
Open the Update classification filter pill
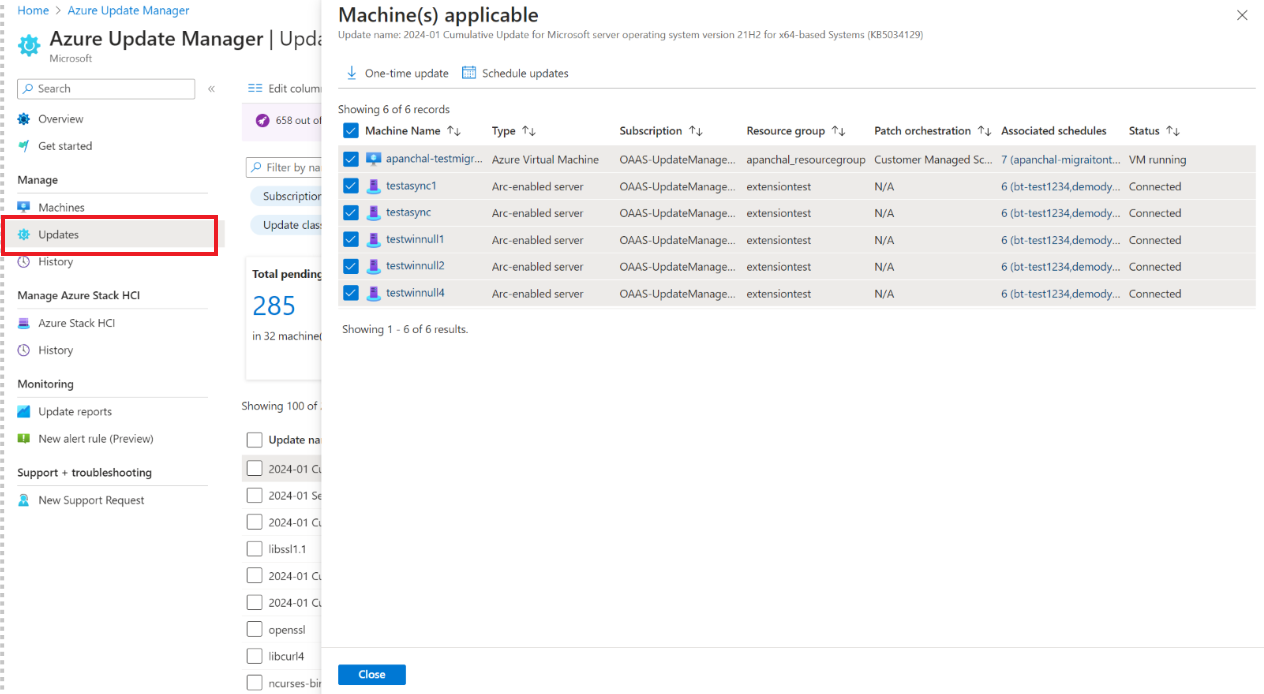click(x=286, y=225)
